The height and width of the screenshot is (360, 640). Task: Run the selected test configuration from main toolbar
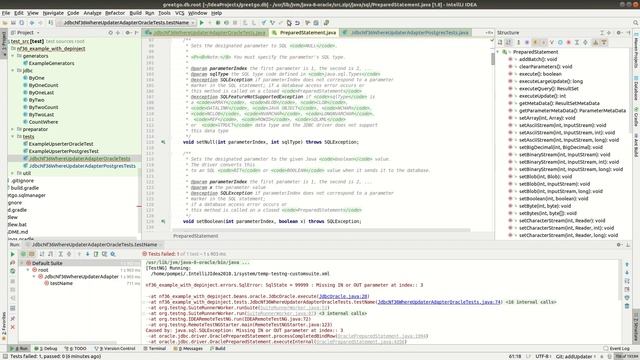click(202, 23)
